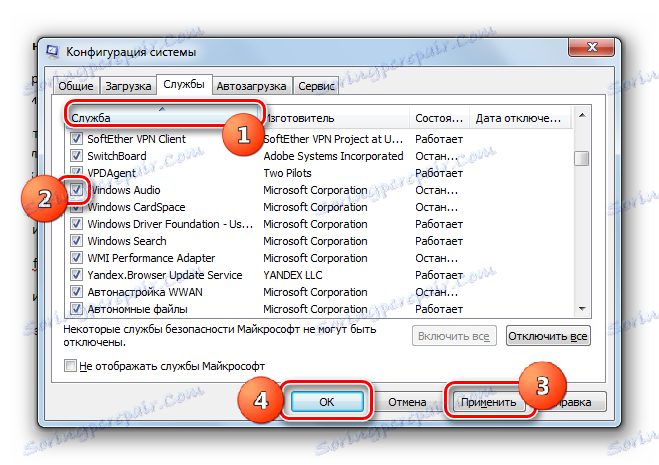659x465 pixels.
Task: Click the Применить button
Action: pyautogui.click(x=488, y=402)
